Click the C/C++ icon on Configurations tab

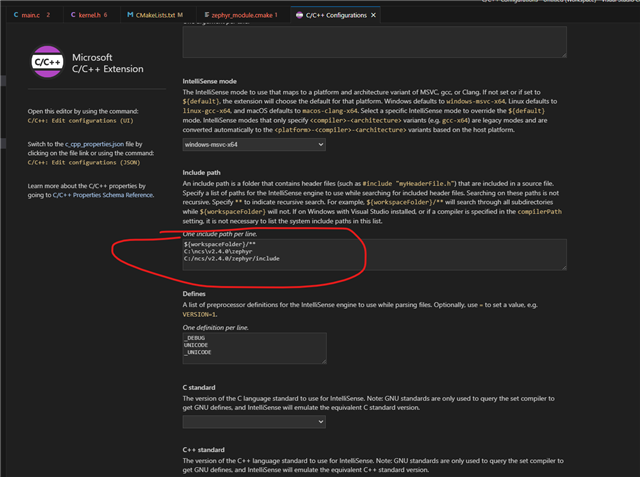click(299, 15)
